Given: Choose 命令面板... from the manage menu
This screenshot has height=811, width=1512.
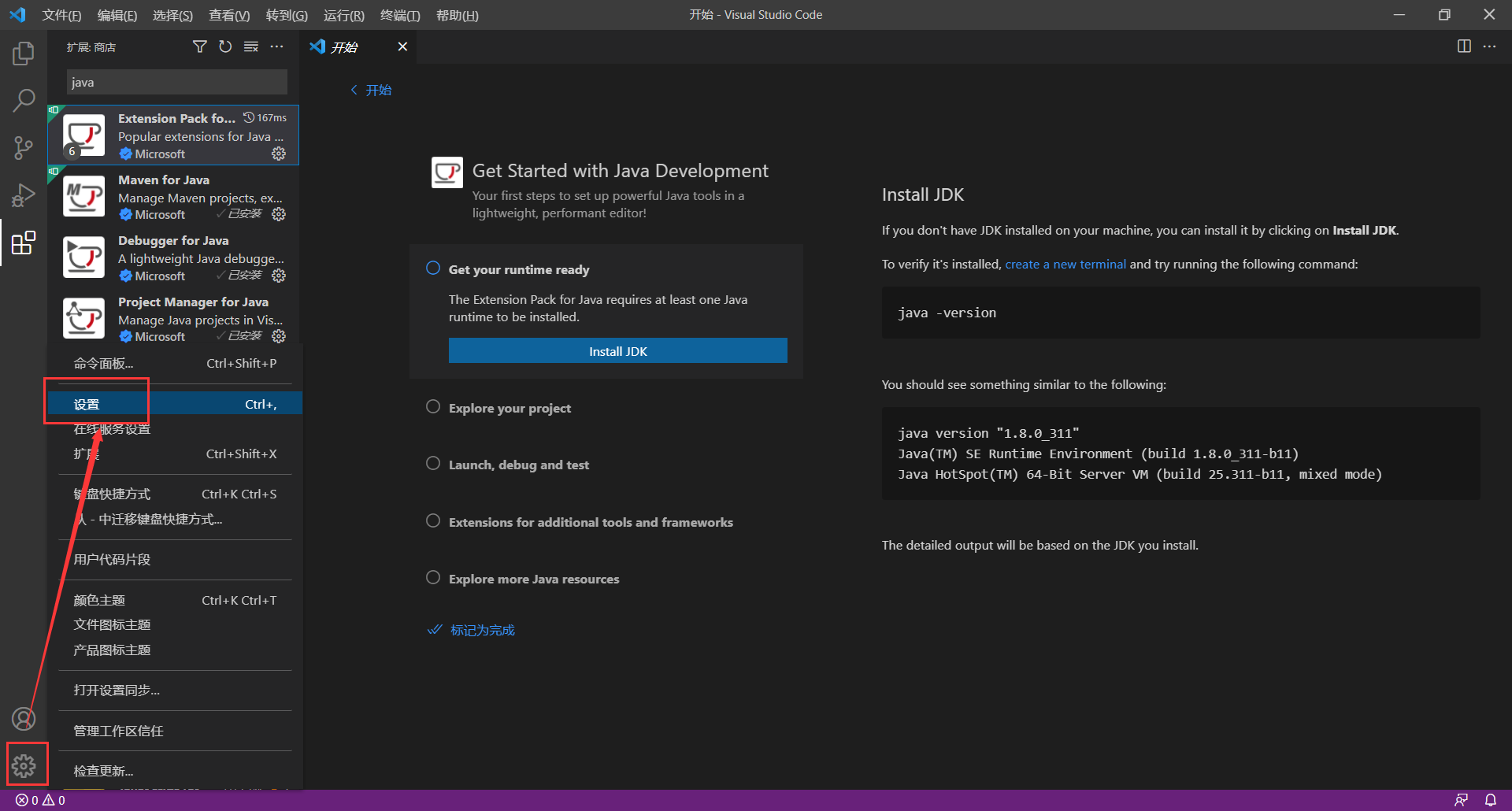Looking at the screenshot, I should (175, 363).
